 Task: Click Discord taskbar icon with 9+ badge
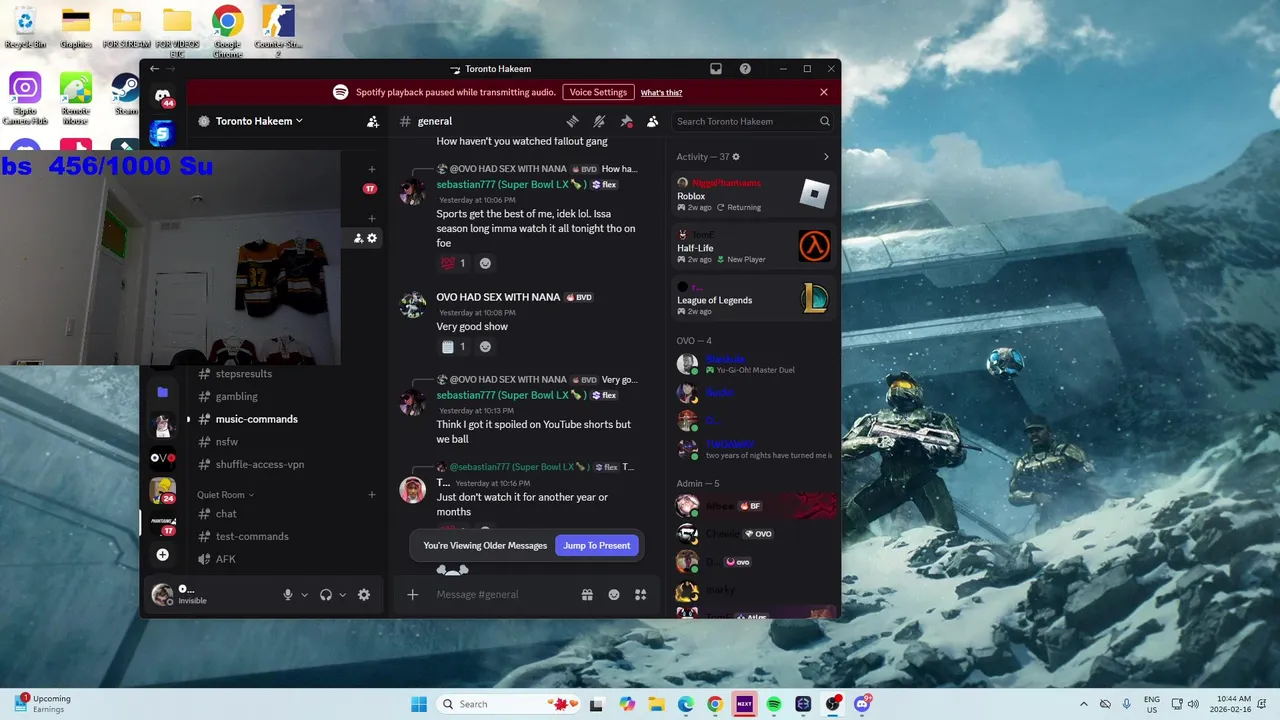point(862,704)
